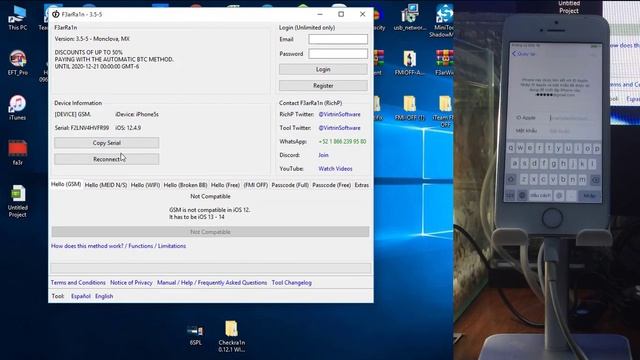640x360 pixels.
Task: Switch to Passcode (Full) tab
Action: pyautogui.click(x=290, y=185)
